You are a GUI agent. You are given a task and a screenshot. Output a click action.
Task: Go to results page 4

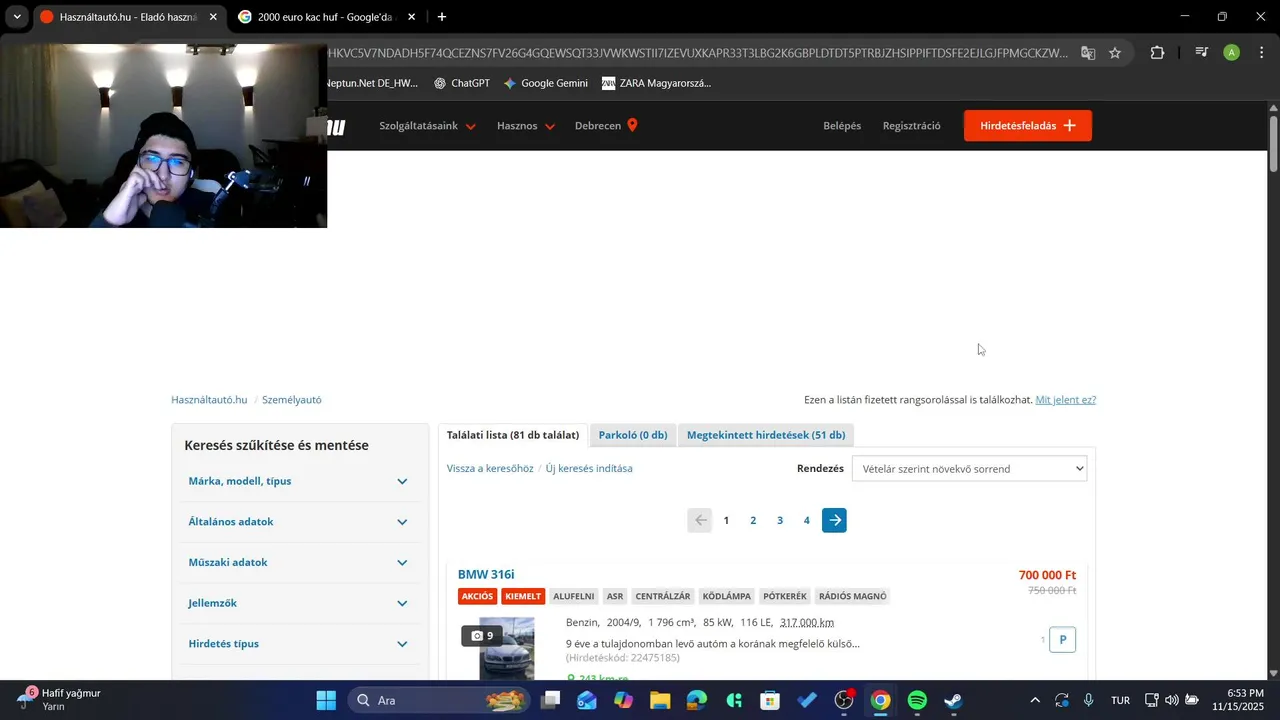807,520
